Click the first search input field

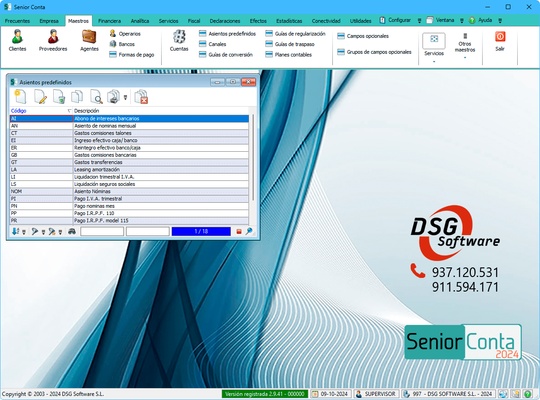(x=102, y=232)
